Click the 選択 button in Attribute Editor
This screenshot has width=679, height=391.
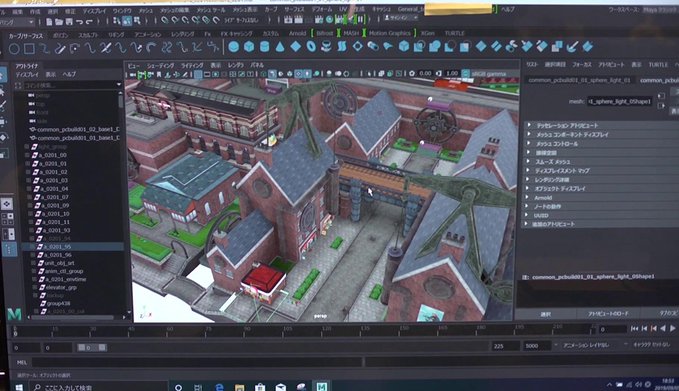tap(546, 314)
